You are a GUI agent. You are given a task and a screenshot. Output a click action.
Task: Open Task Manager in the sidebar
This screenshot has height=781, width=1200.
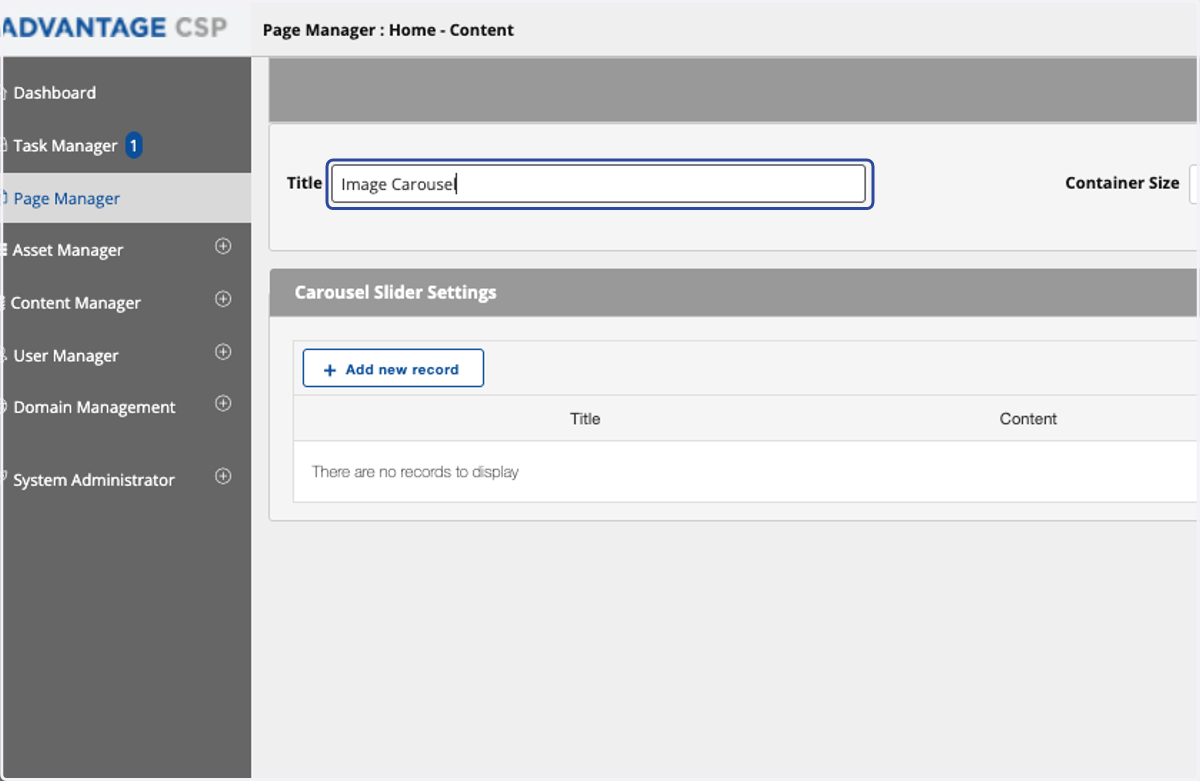pos(65,146)
